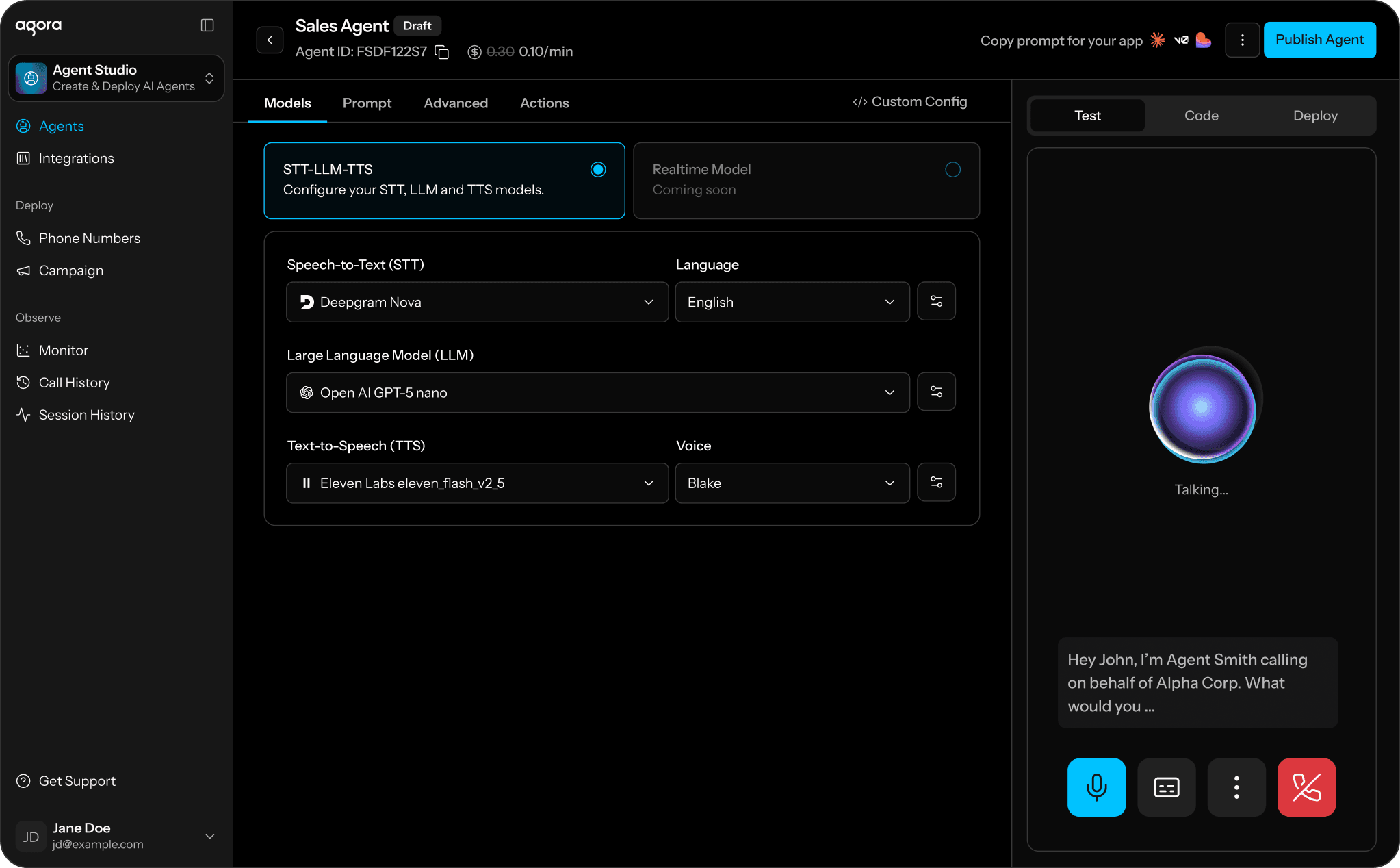Copy the Agent ID to clipboard
The image size is (1400, 868).
[x=442, y=52]
